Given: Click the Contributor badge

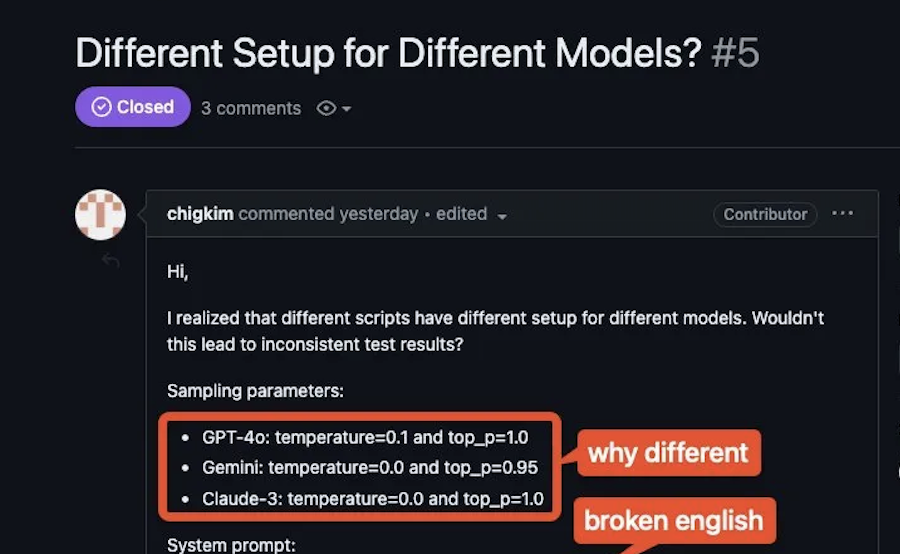Looking at the screenshot, I should click(x=765, y=214).
